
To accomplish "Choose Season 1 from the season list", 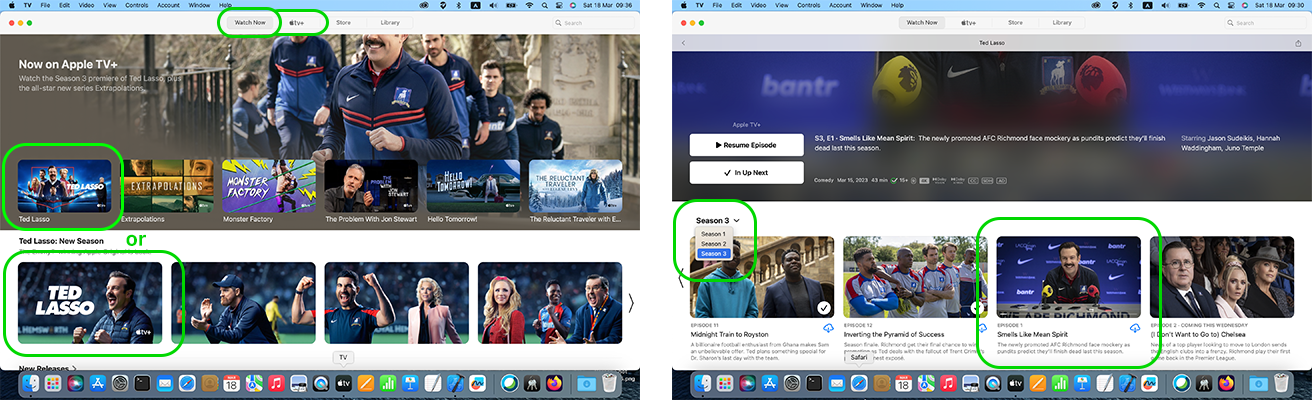I will point(714,233).
